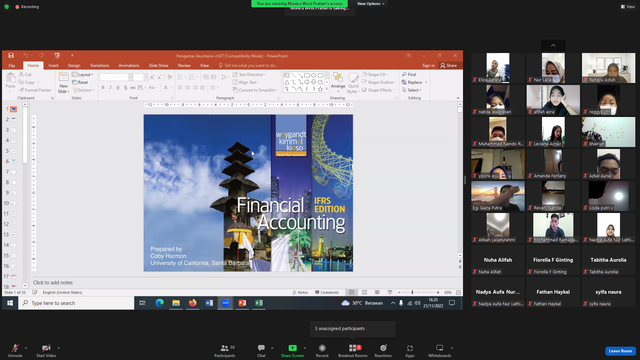This screenshot has width=640, height=360.
Task: Click the Save icon in PowerPoint title bar
Action: [11, 56]
